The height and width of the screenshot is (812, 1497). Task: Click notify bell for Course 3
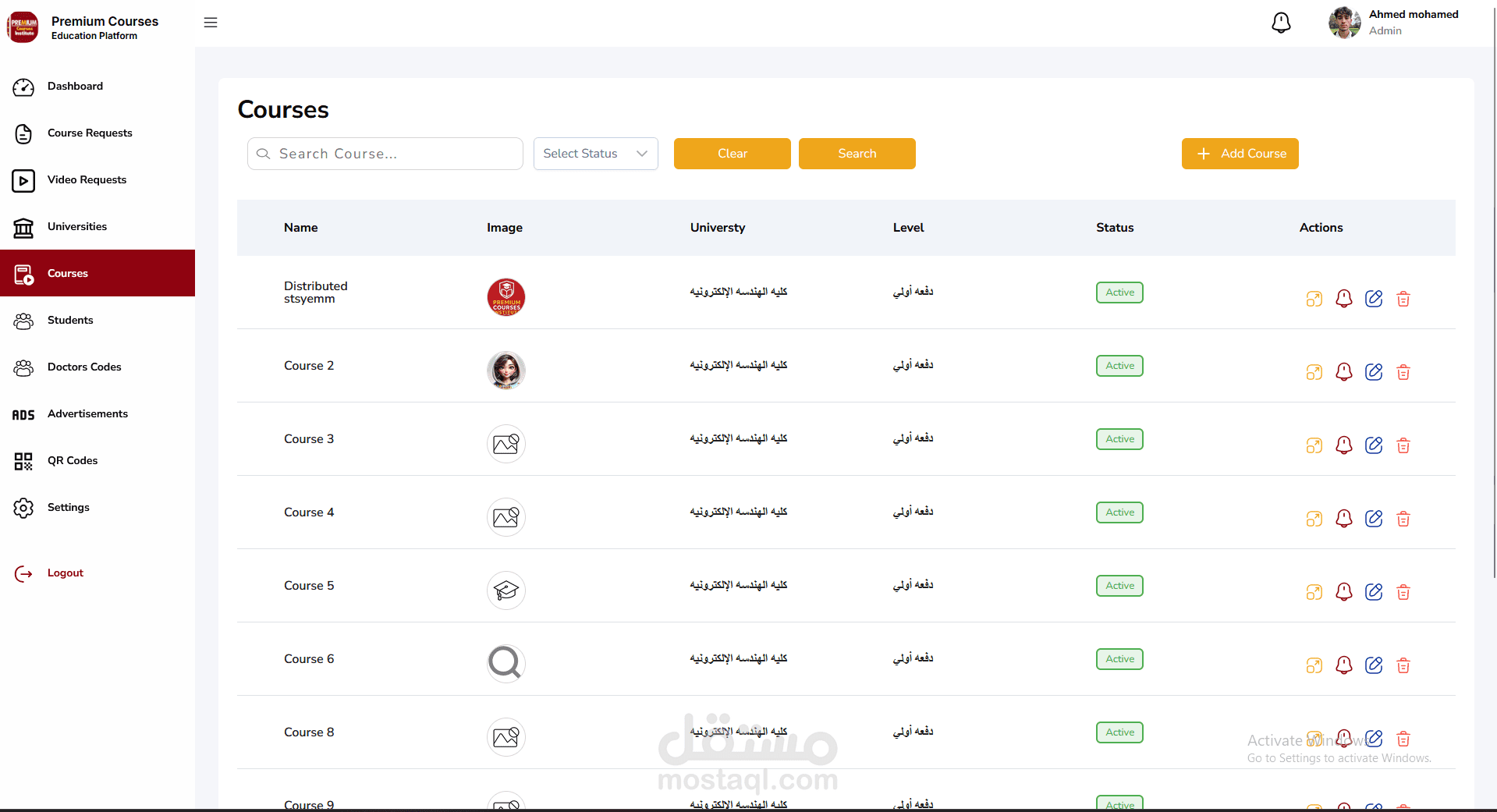(1344, 445)
